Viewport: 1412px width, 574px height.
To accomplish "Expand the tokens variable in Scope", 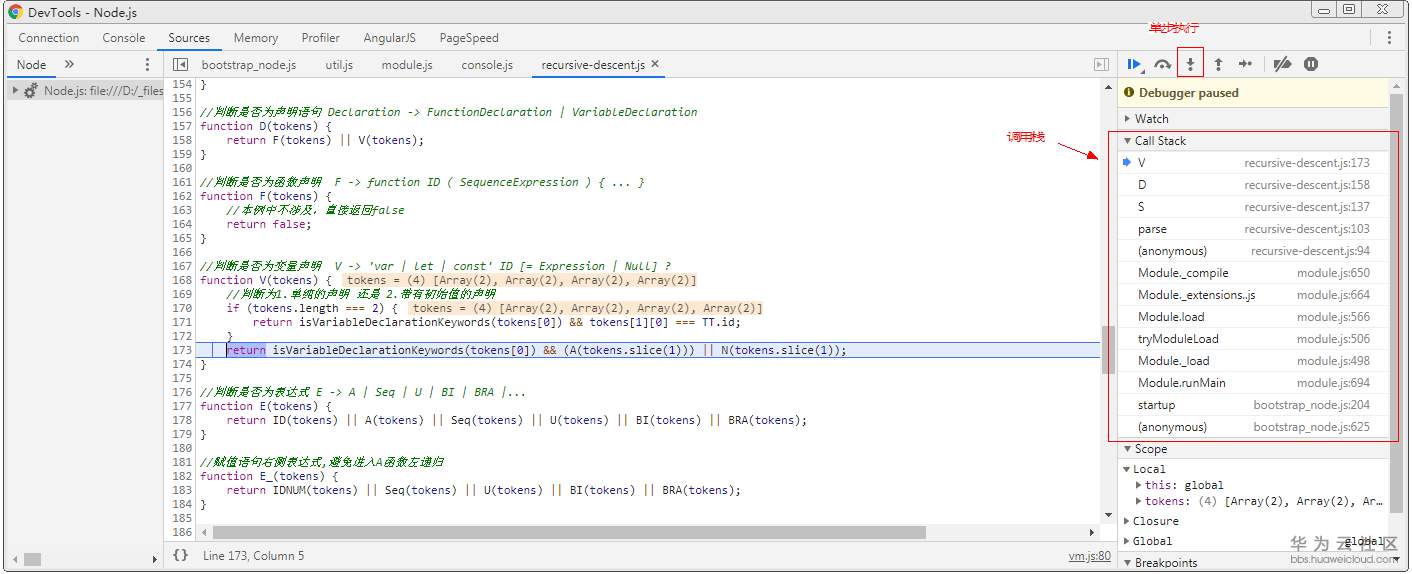I will 1139,501.
